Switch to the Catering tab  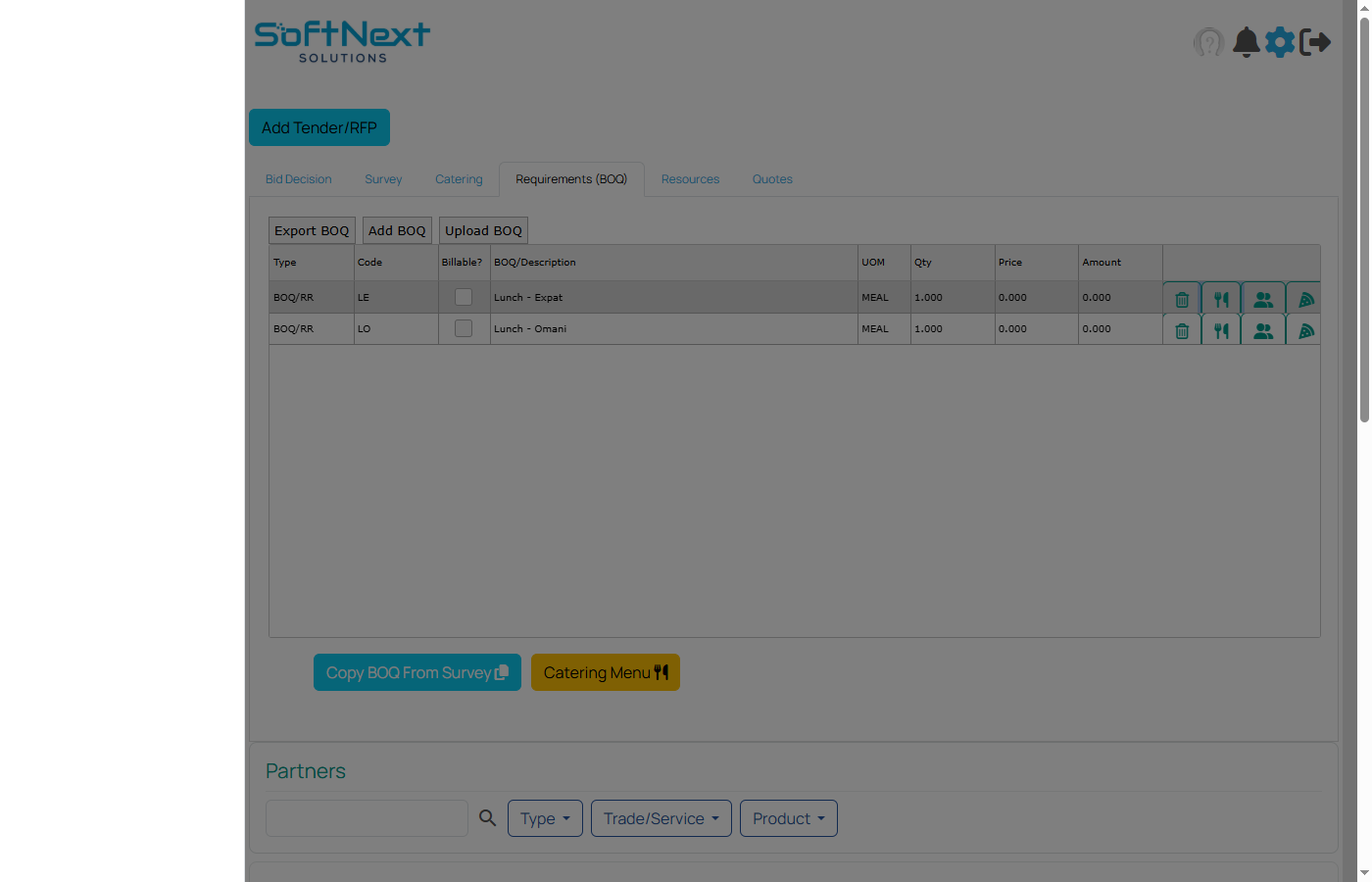[459, 179]
